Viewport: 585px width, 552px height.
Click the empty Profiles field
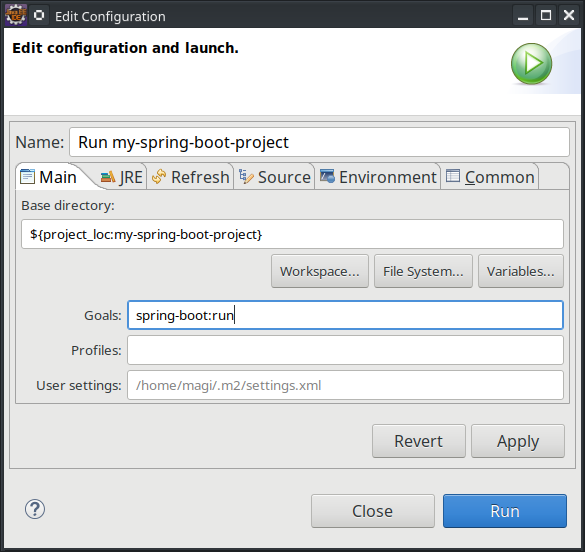click(x=345, y=350)
